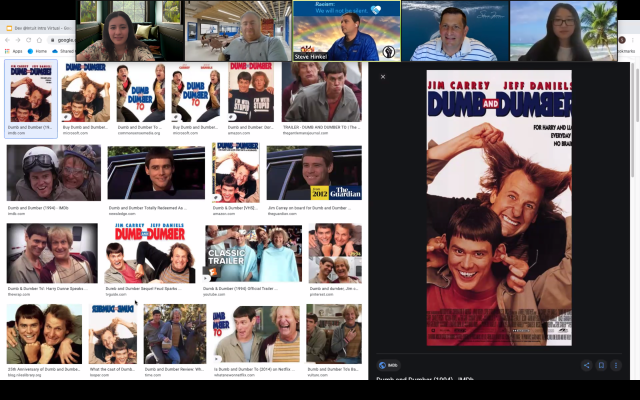Click the product tag badge on the VHS image
Viewport: 640px width, 400px height.
216,198
